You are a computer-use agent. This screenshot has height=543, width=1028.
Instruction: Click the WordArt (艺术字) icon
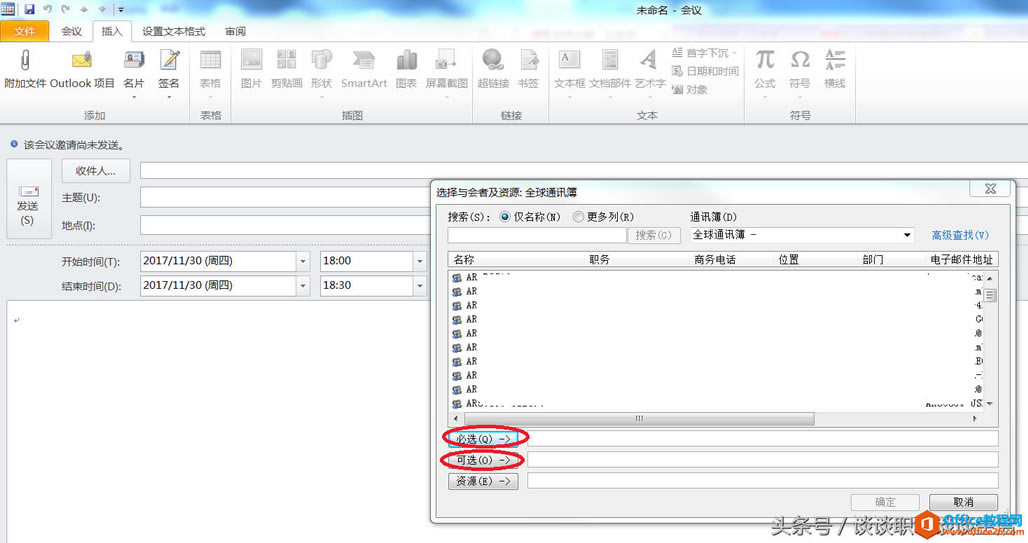[x=649, y=60]
